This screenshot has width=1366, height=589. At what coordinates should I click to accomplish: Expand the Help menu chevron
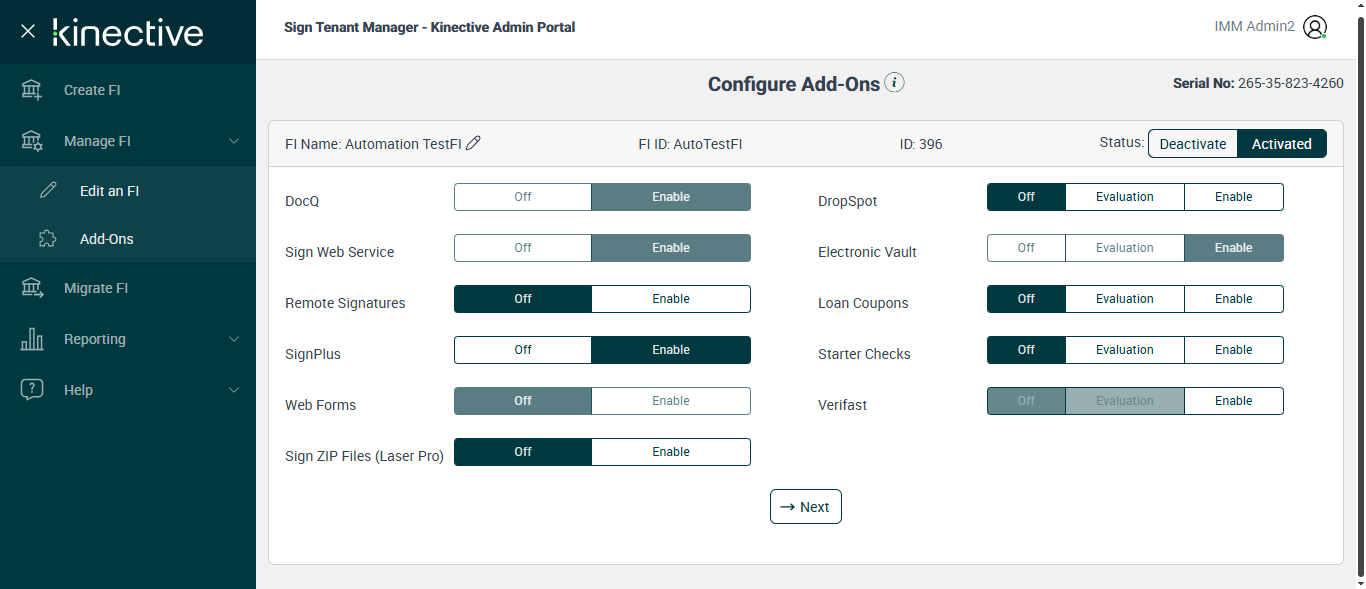(x=234, y=390)
